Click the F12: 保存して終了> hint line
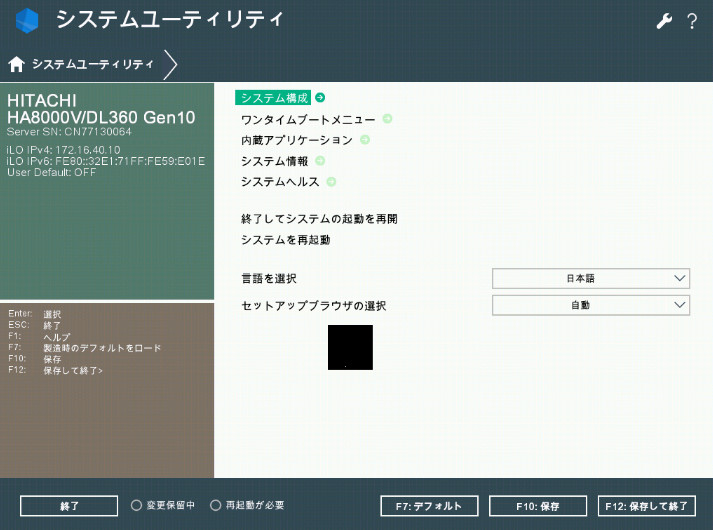The height and width of the screenshot is (530, 713). point(55,370)
